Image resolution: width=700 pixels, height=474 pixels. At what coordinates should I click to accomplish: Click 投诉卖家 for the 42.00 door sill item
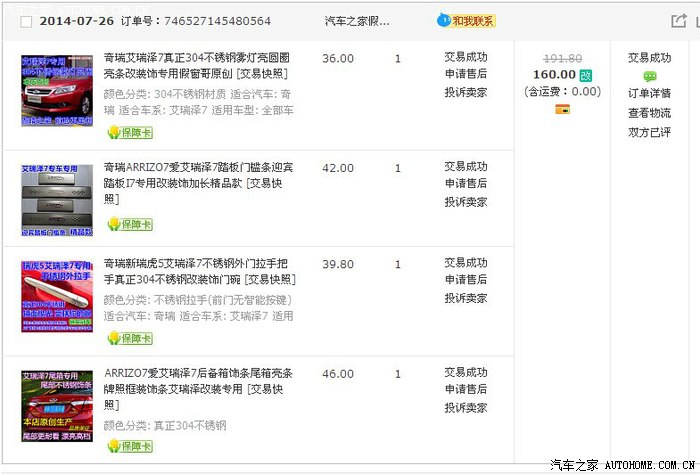tap(466, 202)
